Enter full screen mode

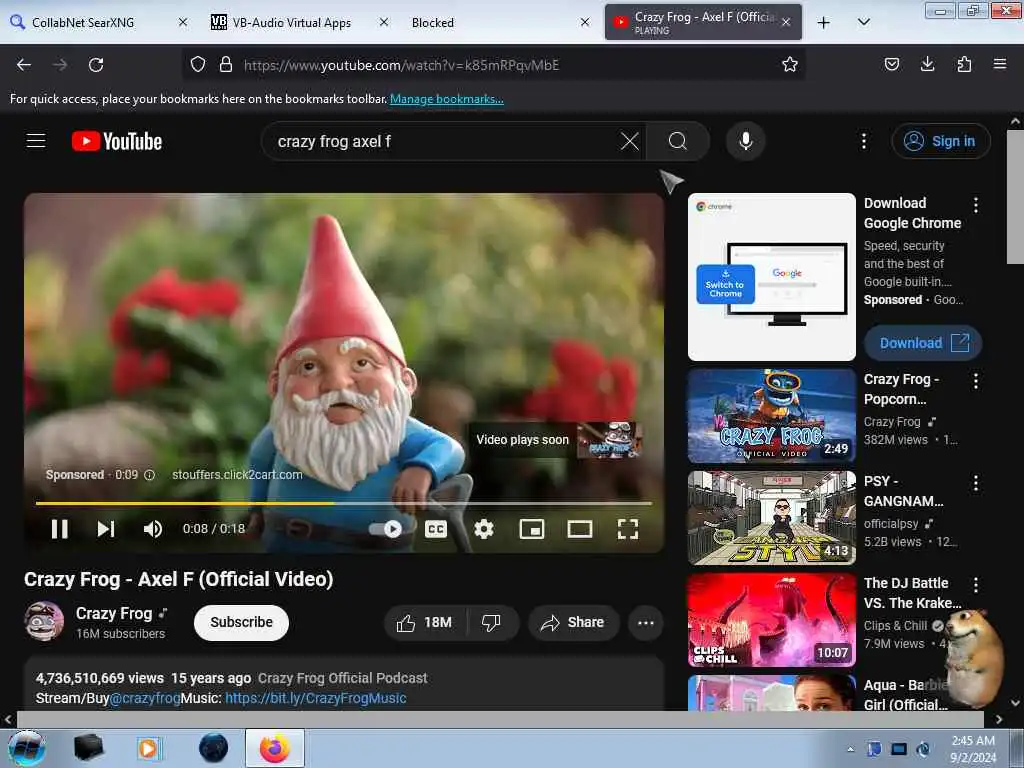pos(628,528)
